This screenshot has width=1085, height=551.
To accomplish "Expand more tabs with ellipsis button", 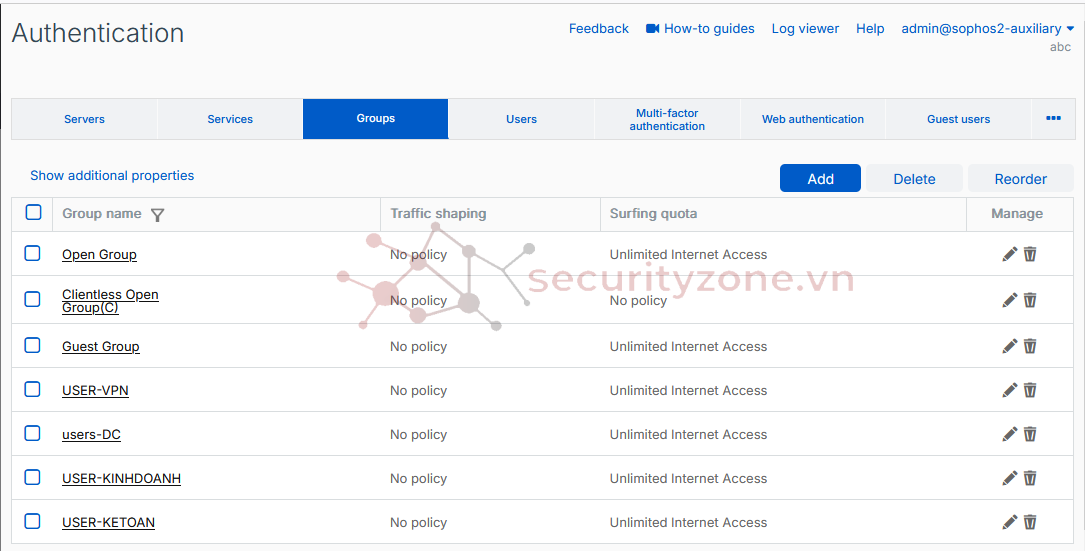I will point(1053,118).
